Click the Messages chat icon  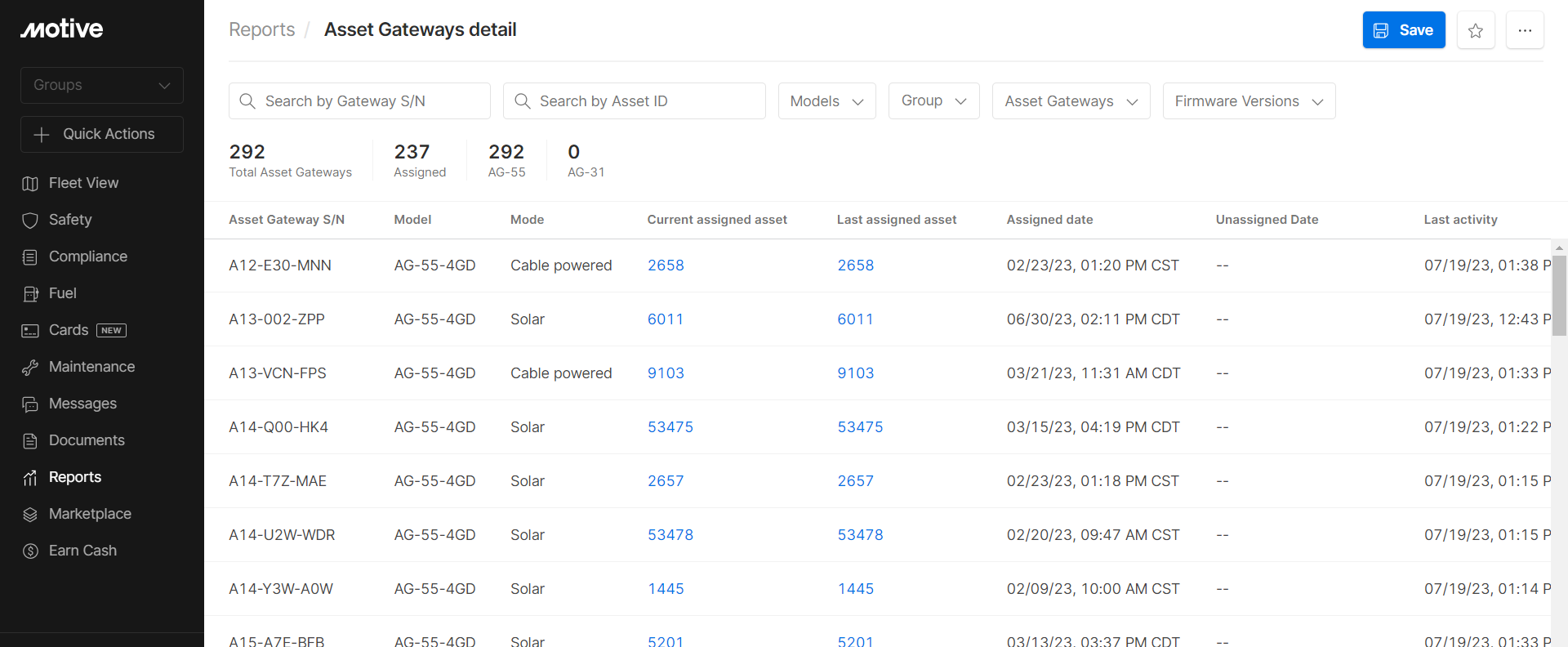tap(30, 404)
